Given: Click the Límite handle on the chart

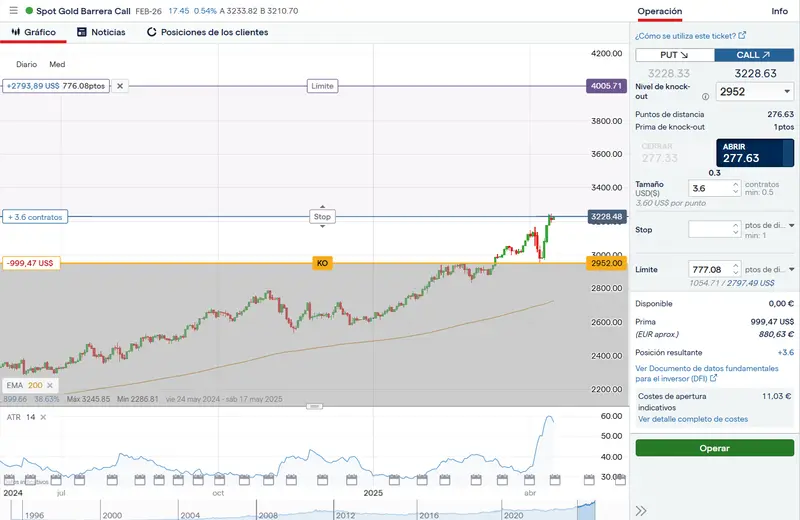Looking at the screenshot, I should tap(322, 86).
